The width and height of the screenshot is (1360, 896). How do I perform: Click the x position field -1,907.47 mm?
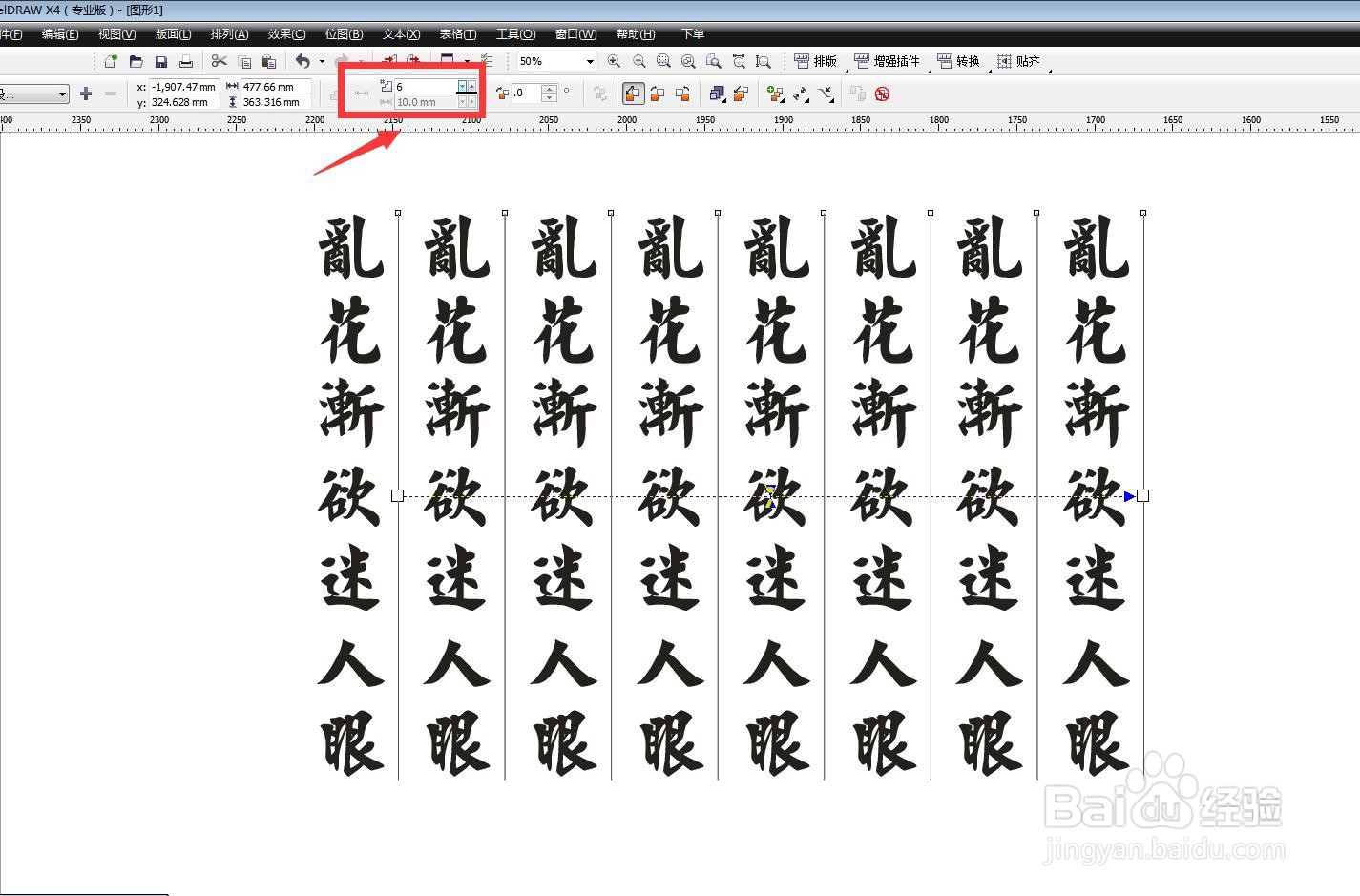(183, 86)
